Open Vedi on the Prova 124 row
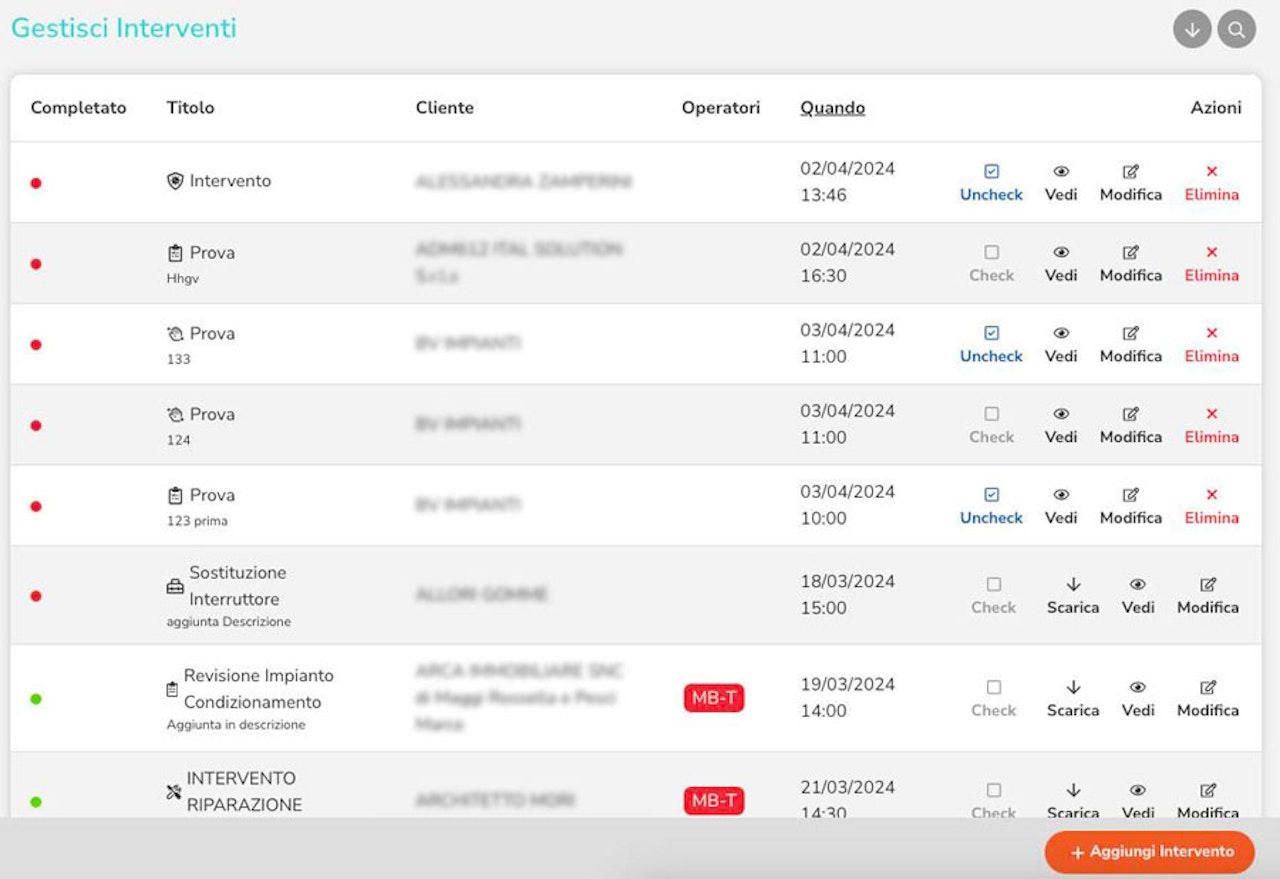This screenshot has height=879, width=1280. pyautogui.click(x=1061, y=426)
